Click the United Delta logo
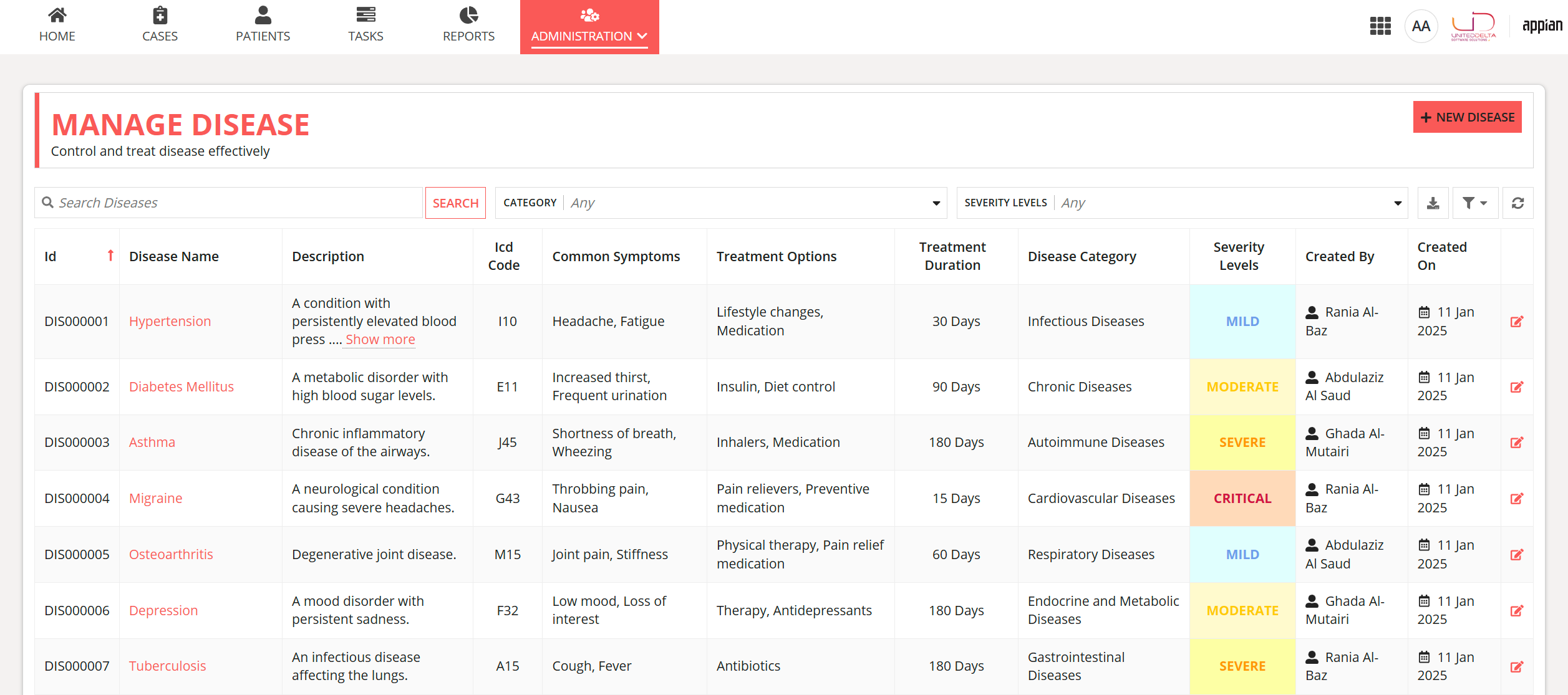 coord(1473,26)
